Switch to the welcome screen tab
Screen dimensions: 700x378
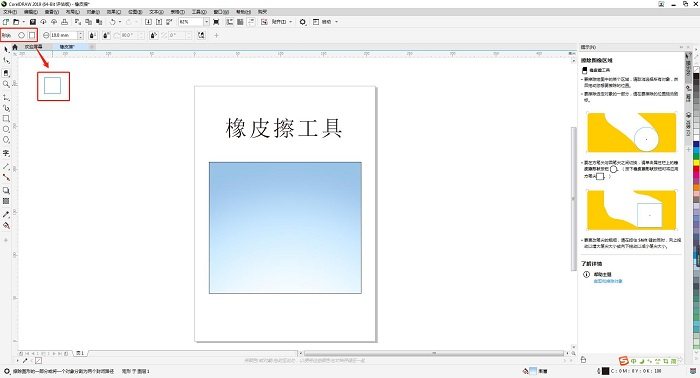coord(33,47)
